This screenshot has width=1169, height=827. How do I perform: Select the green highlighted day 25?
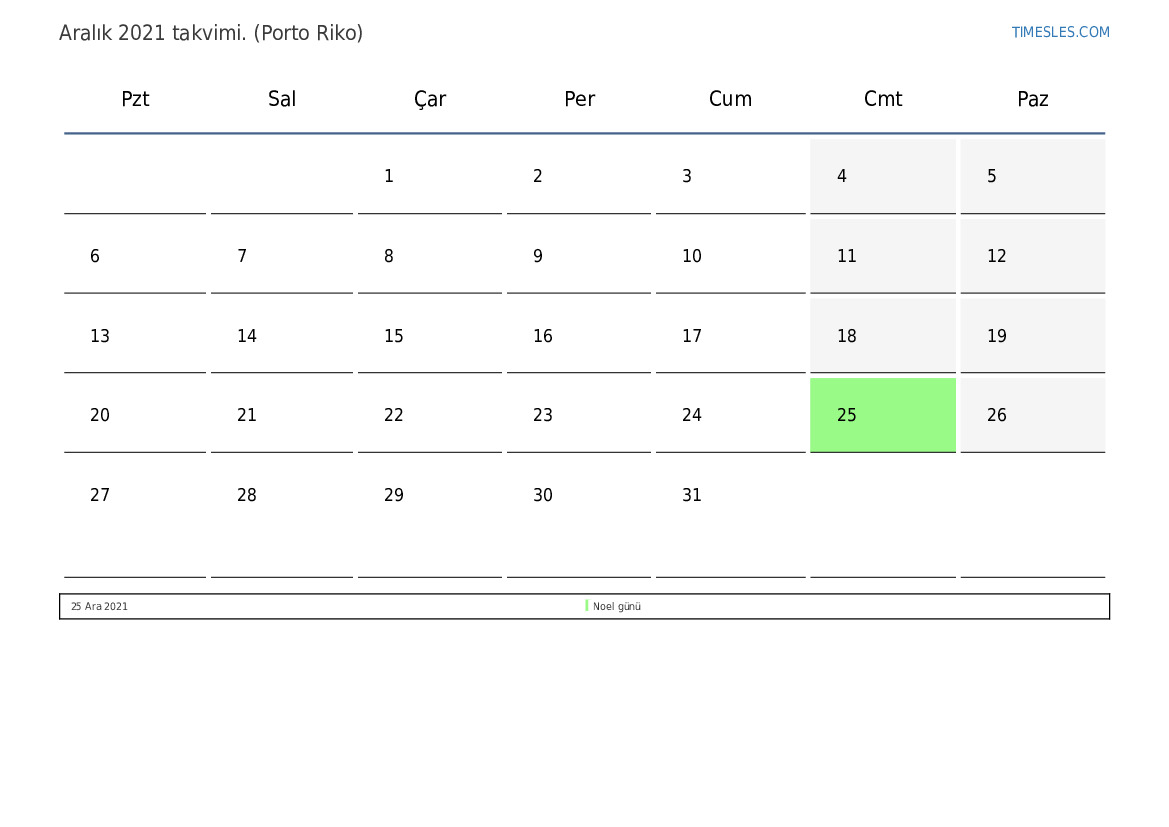pyautogui.click(x=883, y=415)
